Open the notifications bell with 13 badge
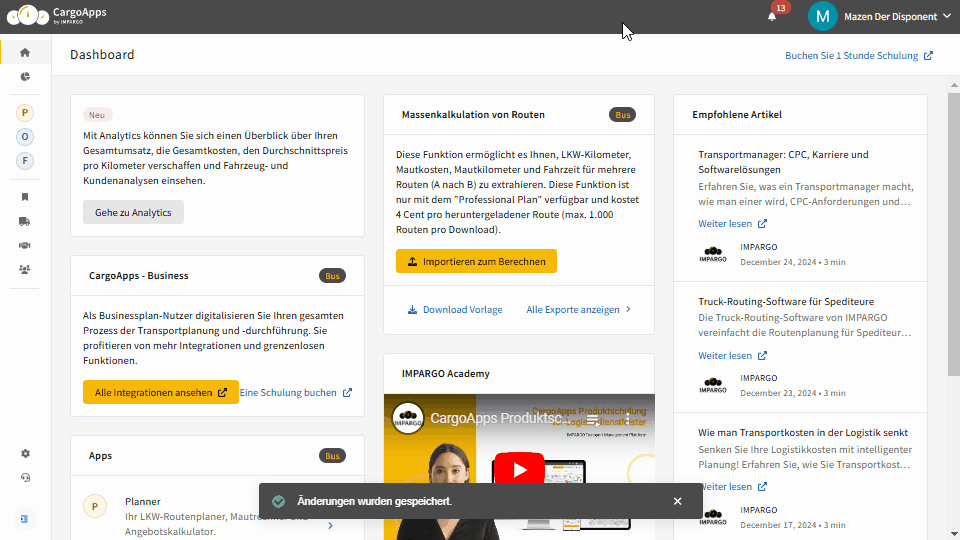Screen dimensions: 960x540 point(772,17)
